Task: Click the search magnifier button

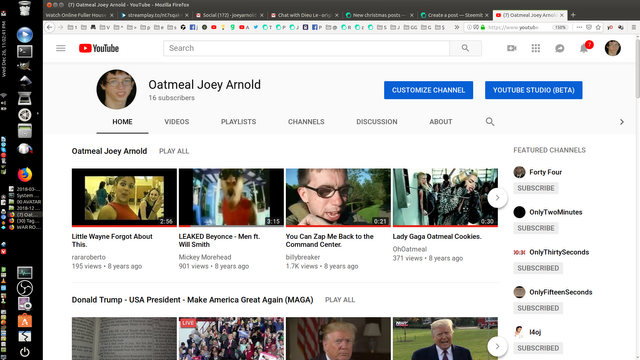Action: click(465, 48)
